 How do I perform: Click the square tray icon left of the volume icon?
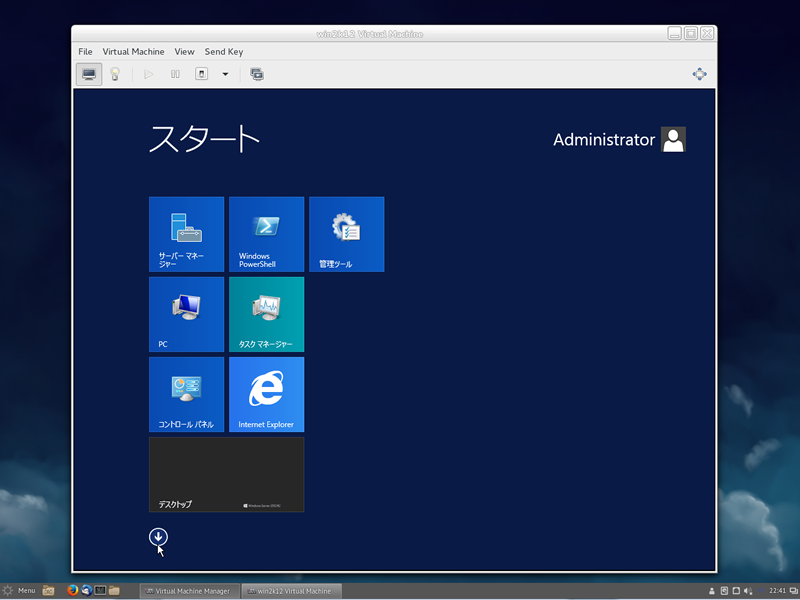click(736, 591)
